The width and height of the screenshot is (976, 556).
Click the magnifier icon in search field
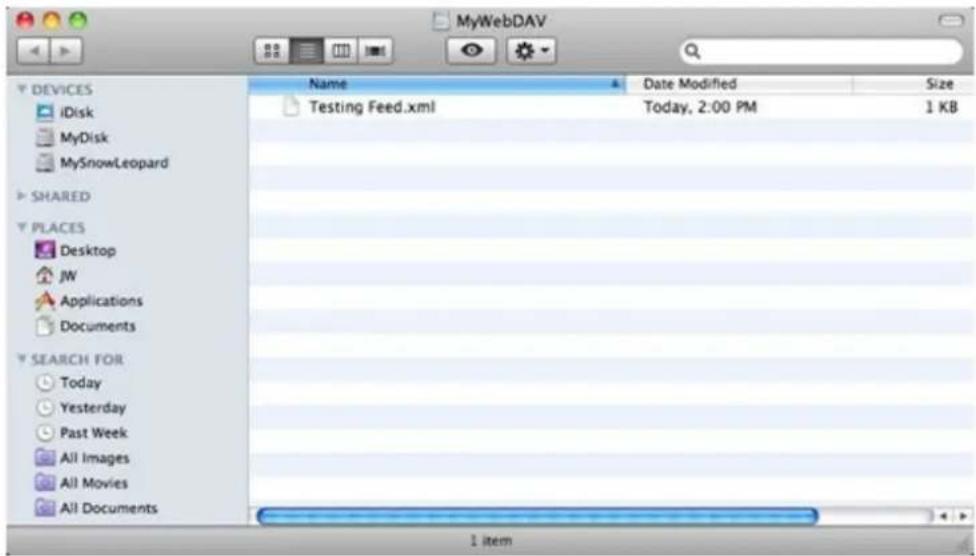(x=692, y=51)
